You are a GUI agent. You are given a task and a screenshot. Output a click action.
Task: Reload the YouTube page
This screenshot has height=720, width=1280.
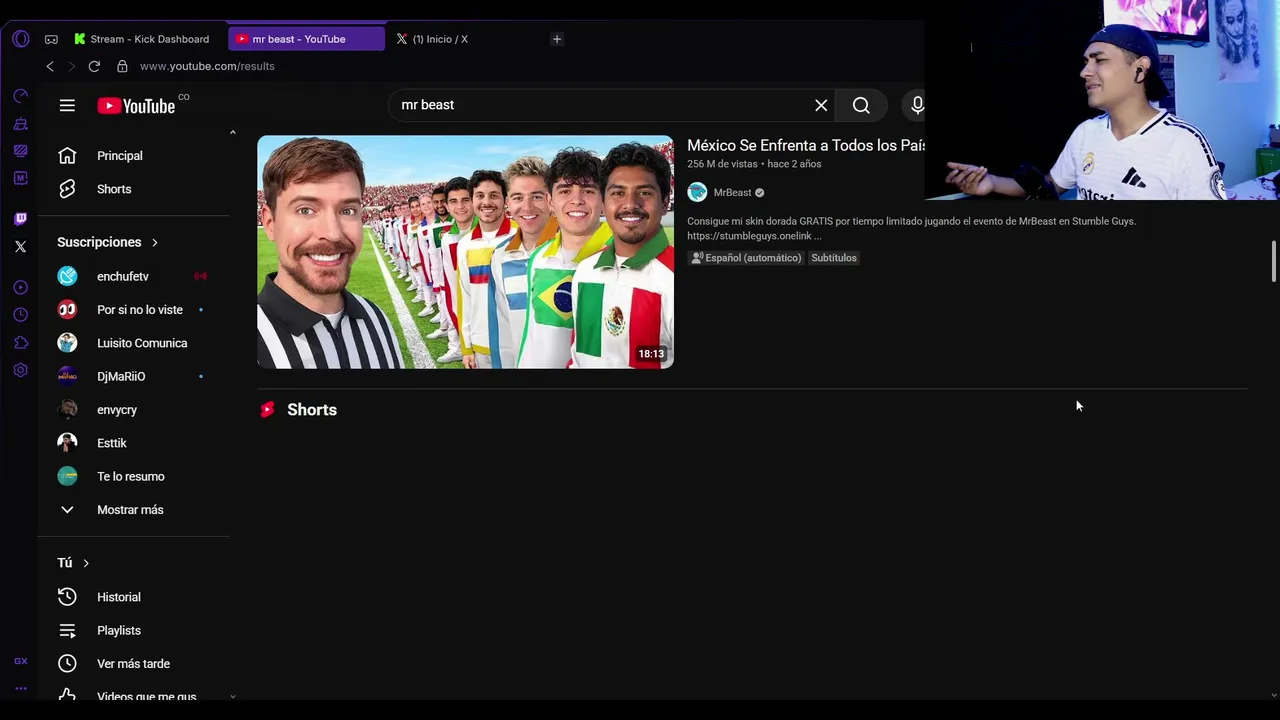94,66
